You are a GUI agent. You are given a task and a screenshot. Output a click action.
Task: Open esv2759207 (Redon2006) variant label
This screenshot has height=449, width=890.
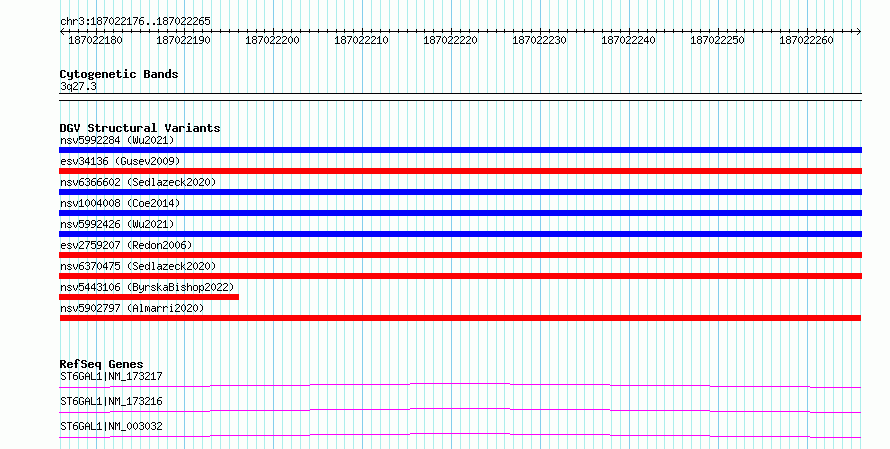126,245
